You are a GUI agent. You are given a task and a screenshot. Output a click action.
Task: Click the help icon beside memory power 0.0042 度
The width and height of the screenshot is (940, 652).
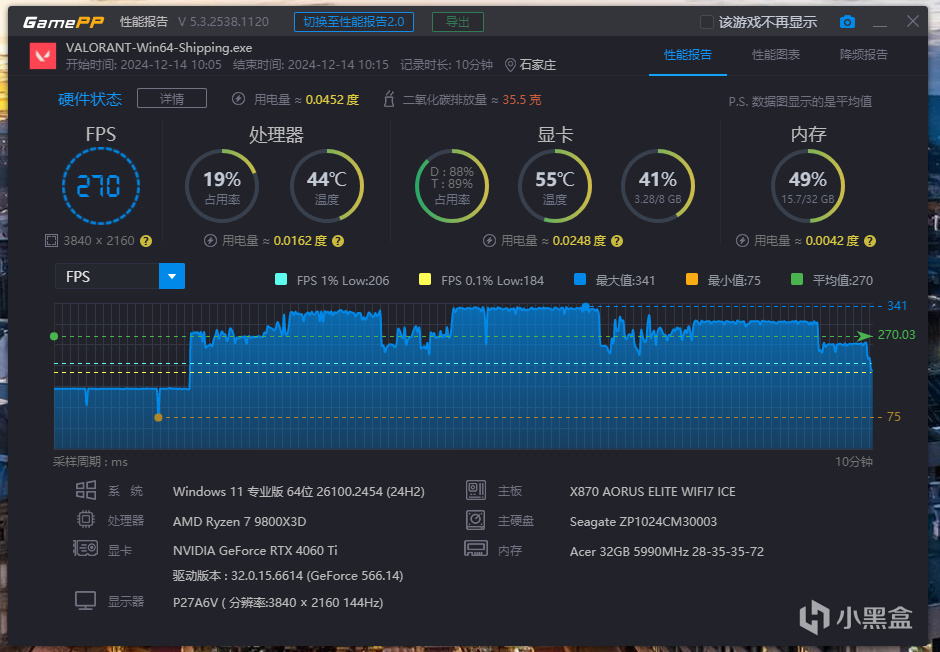coord(870,241)
